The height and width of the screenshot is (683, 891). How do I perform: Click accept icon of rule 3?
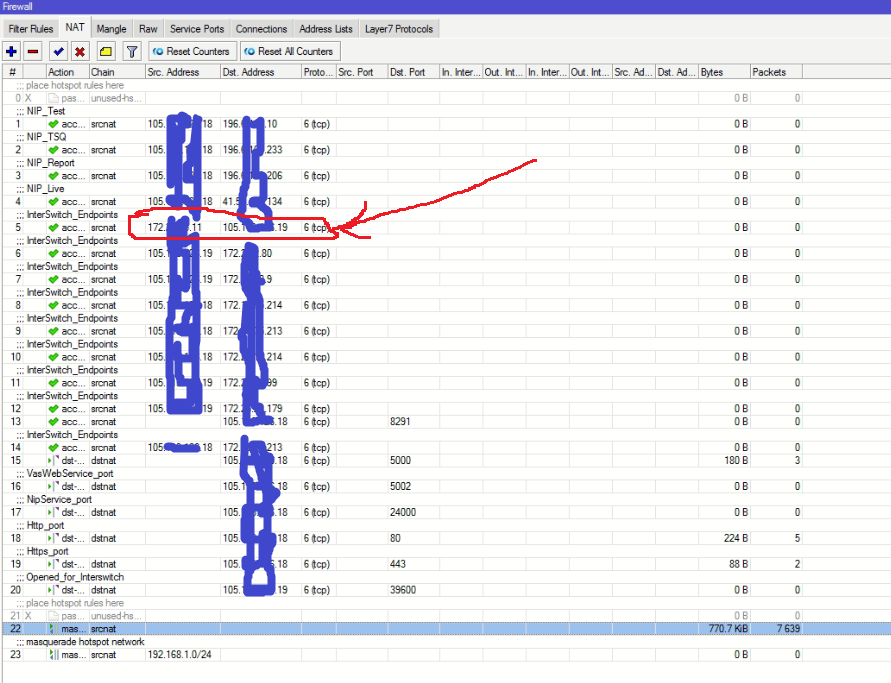click(53, 176)
